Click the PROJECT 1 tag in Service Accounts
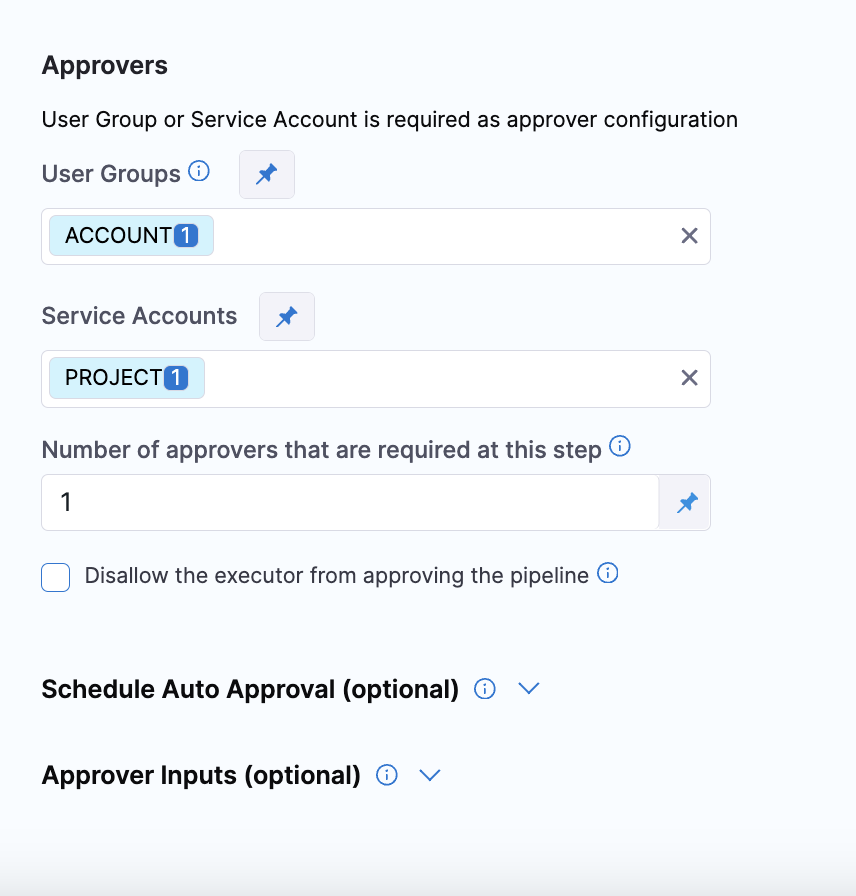 pyautogui.click(x=127, y=378)
